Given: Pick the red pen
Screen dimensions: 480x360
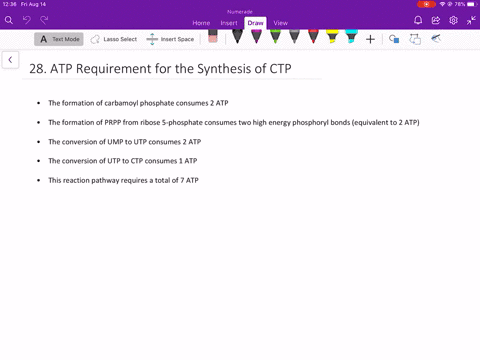Looking at the screenshot, I should coord(313,37).
